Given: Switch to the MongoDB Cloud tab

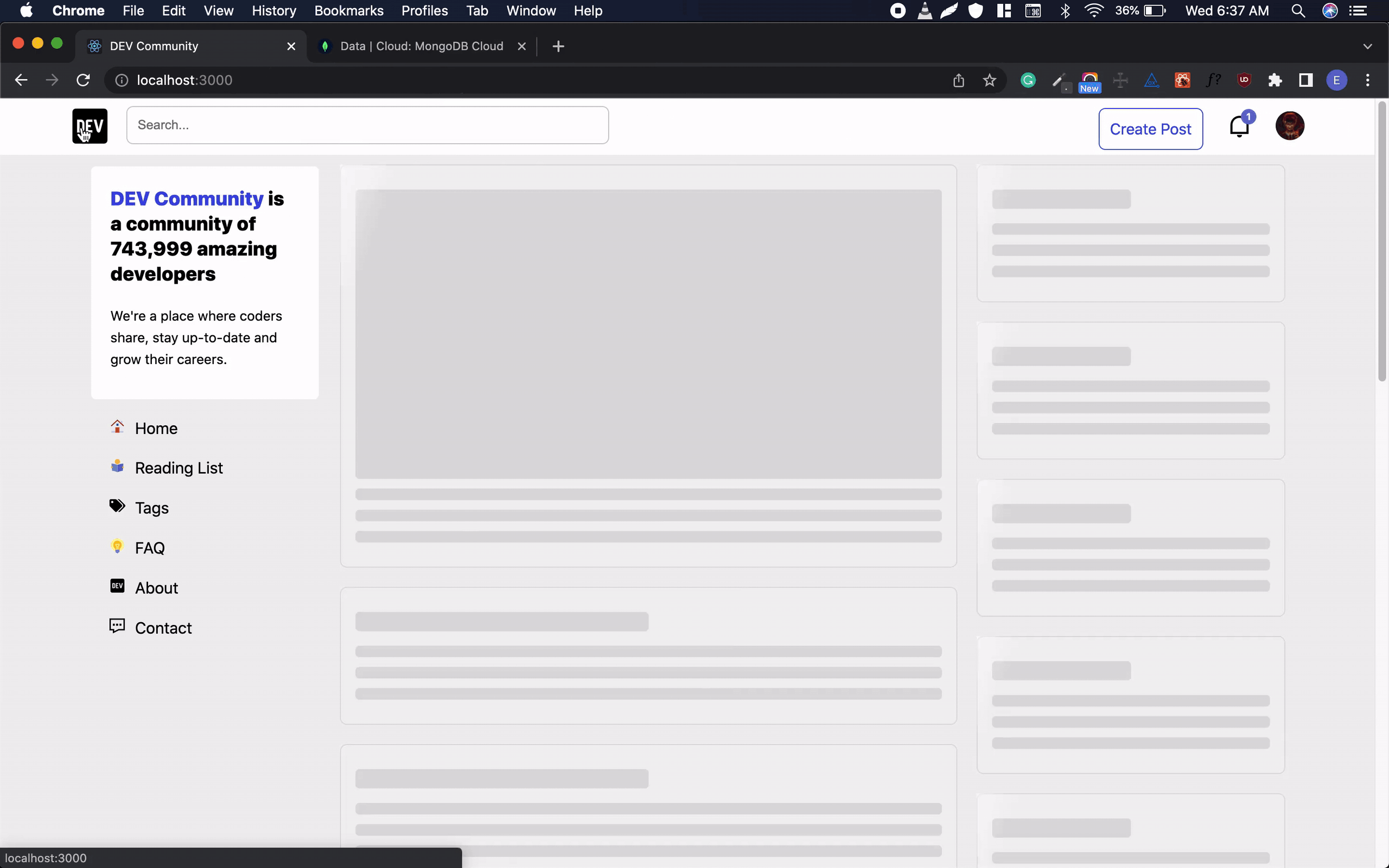Looking at the screenshot, I should tap(420, 47).
